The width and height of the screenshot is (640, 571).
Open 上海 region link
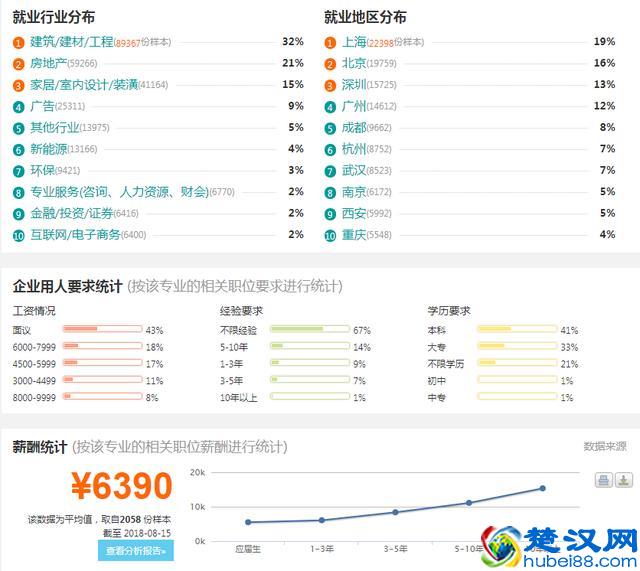coord(354,42)
